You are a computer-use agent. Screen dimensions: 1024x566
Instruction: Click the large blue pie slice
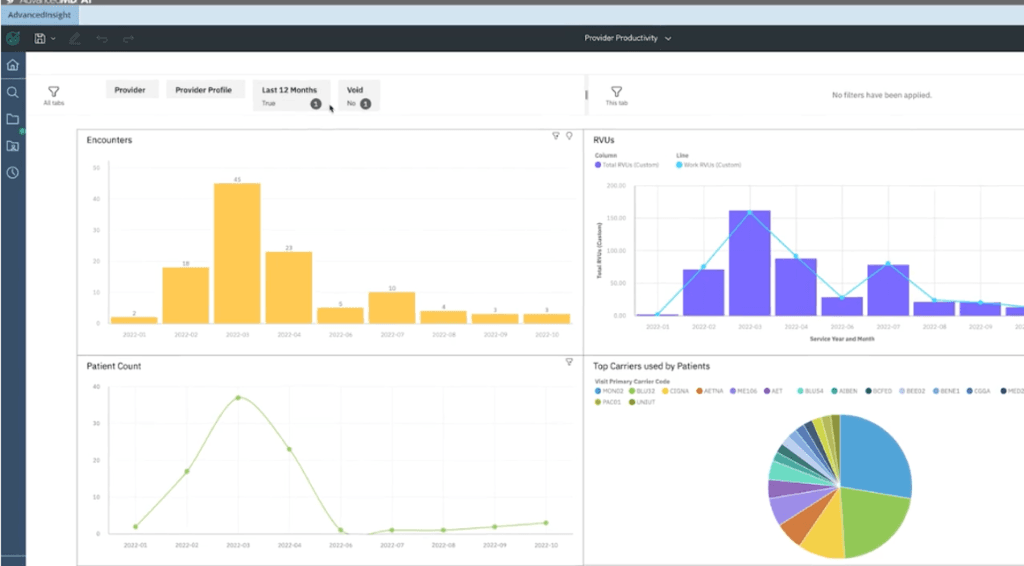[x=875, y=457]
